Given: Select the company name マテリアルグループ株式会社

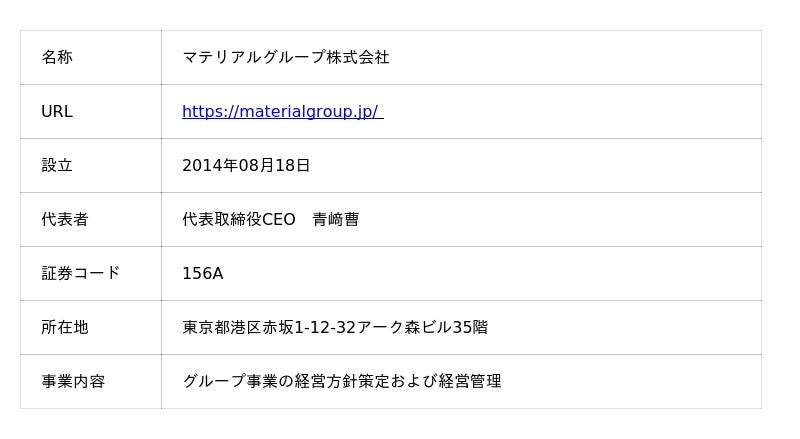Looking at the screenshot, I should click(x=285, y=58).
